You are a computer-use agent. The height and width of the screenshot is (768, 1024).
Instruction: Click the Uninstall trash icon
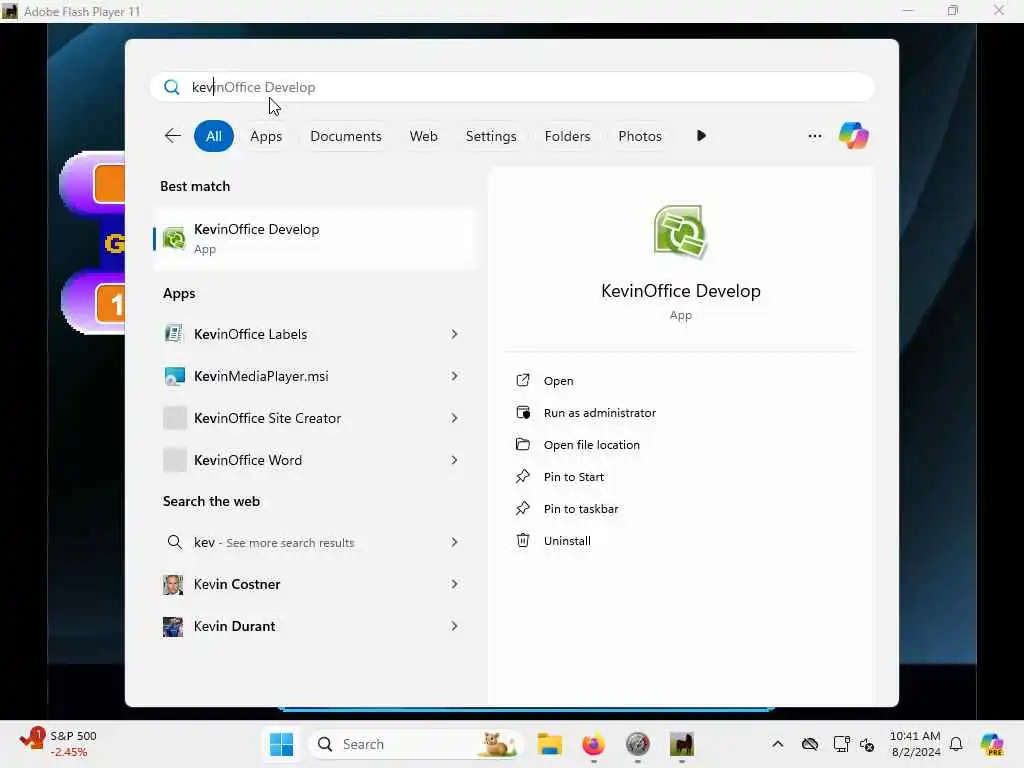[x=522, y=540]
